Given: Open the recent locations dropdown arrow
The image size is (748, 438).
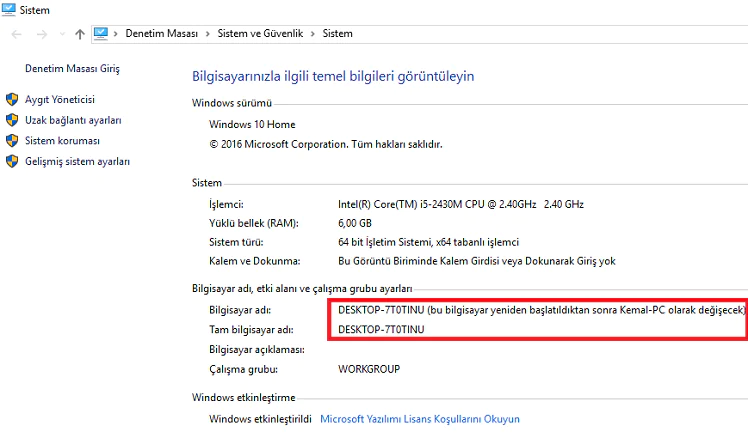Looking at the screenshot, I should tap(62, 34).
